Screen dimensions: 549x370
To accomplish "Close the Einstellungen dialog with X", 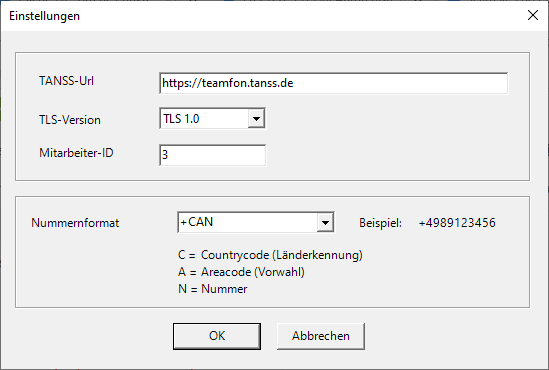I will point(533,15).
